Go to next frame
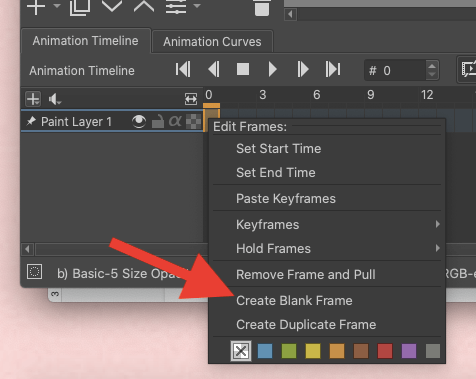The width and height of the screenshot is (476, 379). click(x=303, y=69)
